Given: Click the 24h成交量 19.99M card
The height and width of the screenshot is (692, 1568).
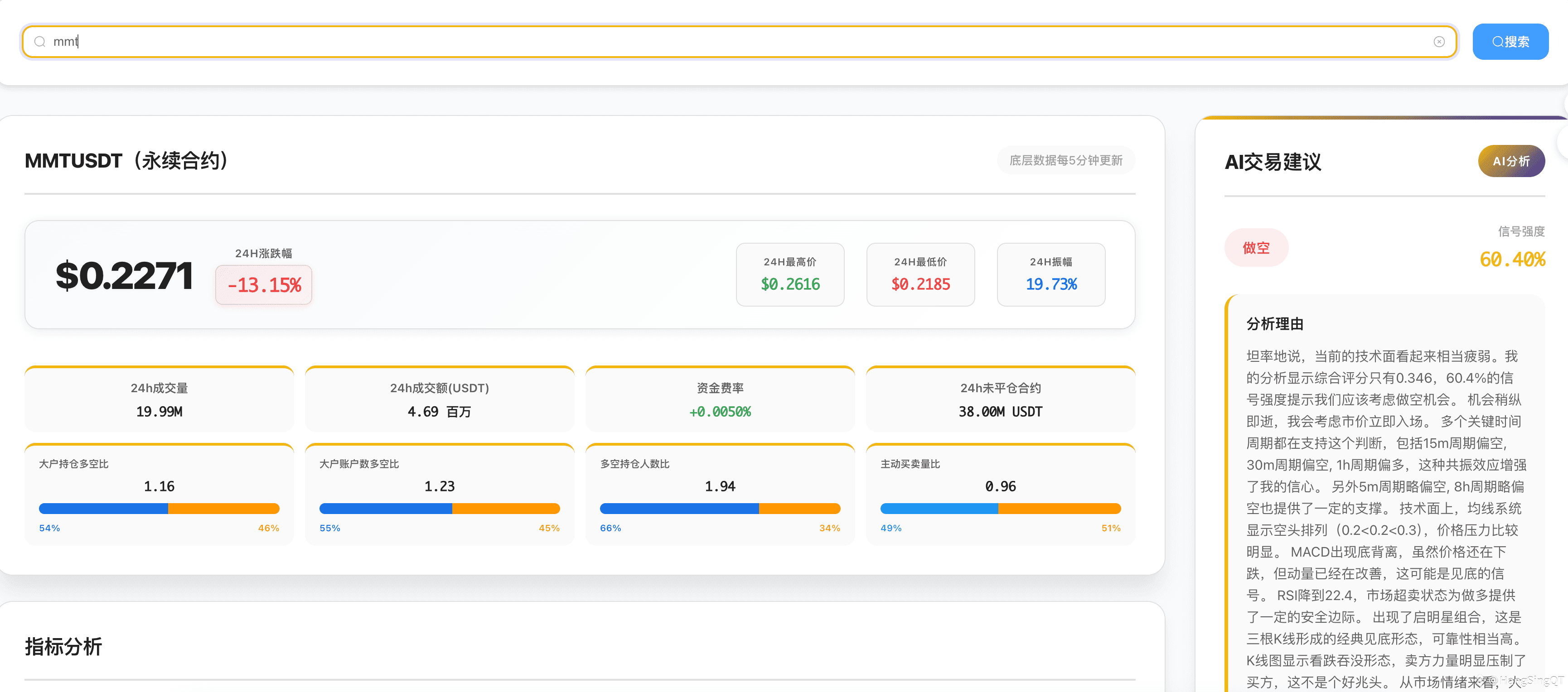Looking at the screenshot, I should [x=159, y=399].
